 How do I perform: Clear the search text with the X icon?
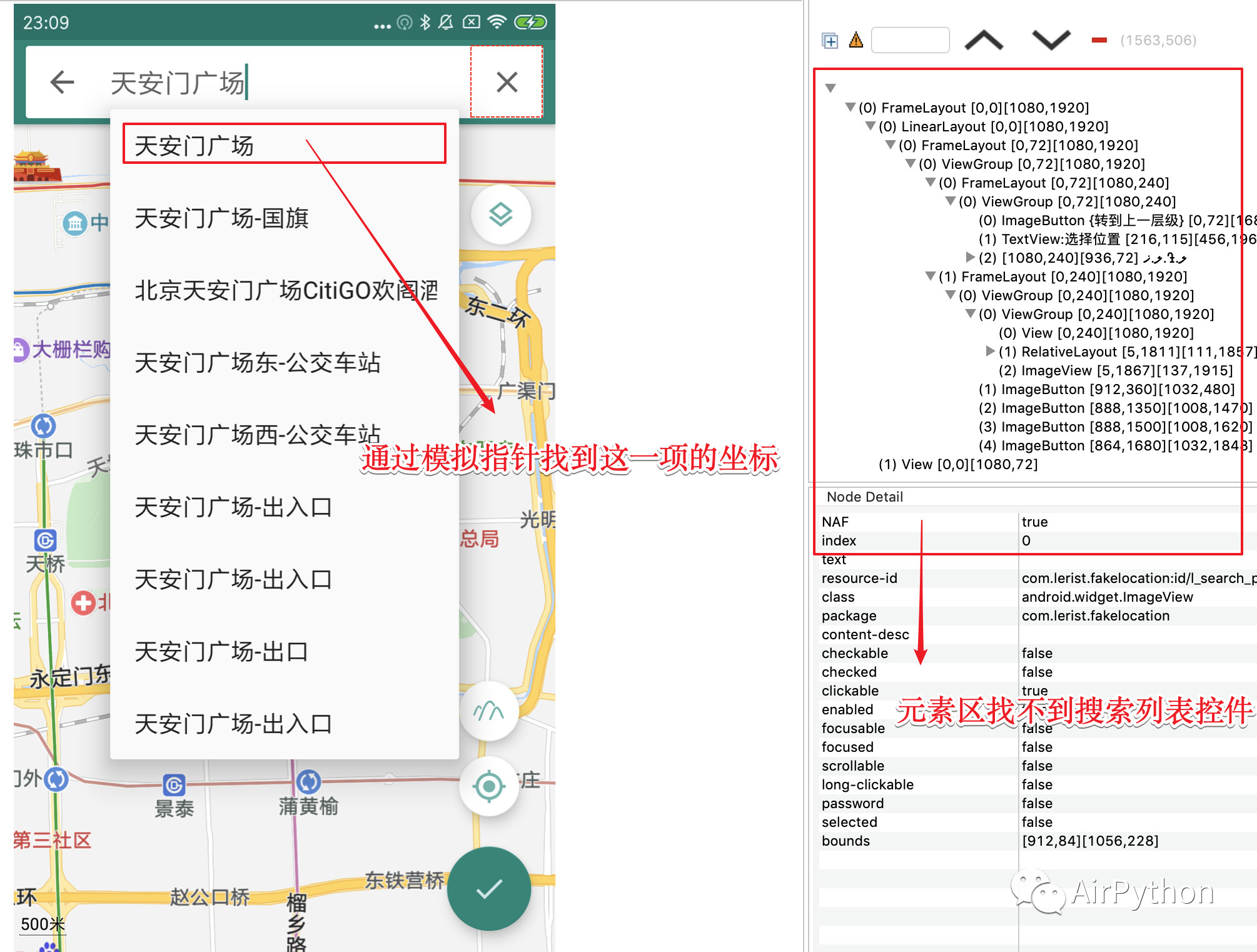click(507, 82)
